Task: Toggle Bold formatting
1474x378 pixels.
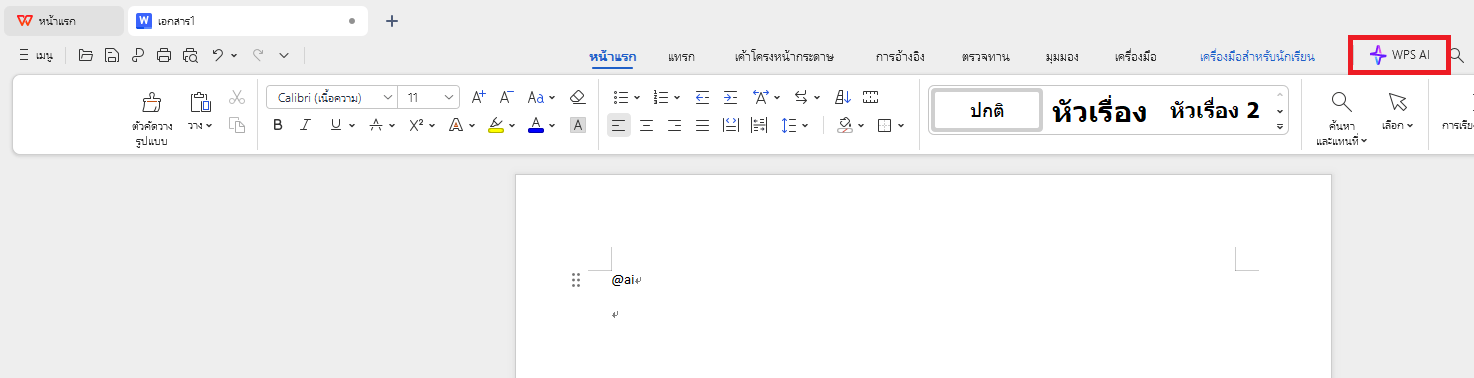Action: click(278, 125)
